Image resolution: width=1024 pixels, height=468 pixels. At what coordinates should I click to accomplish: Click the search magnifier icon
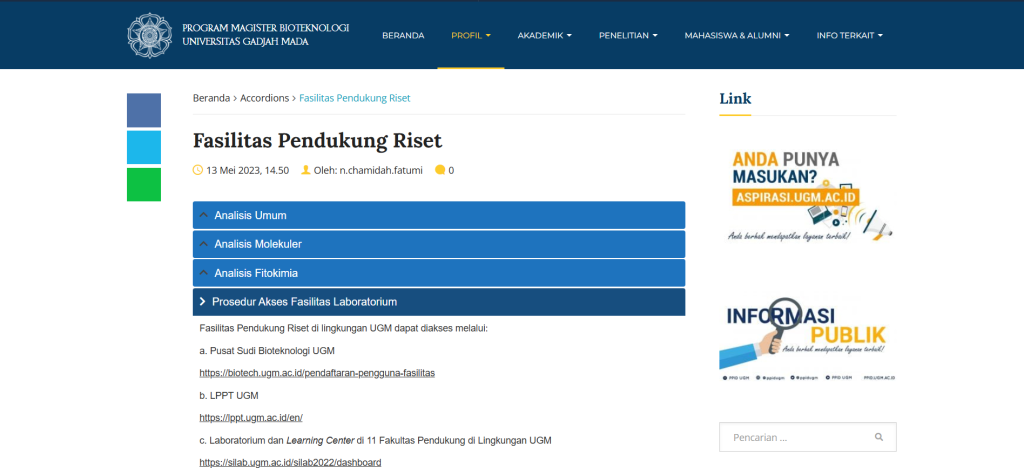(878, 437)
